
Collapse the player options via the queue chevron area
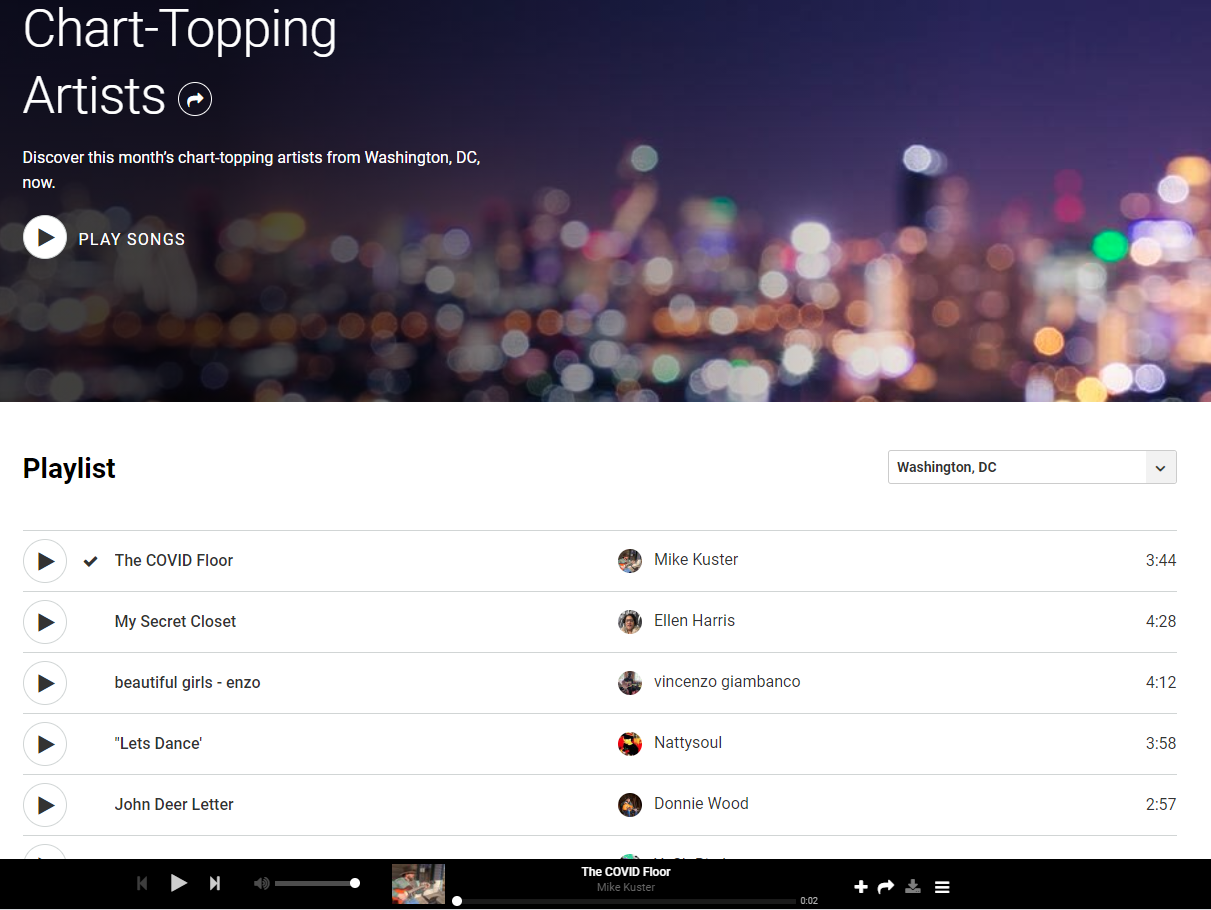[942, 886]
